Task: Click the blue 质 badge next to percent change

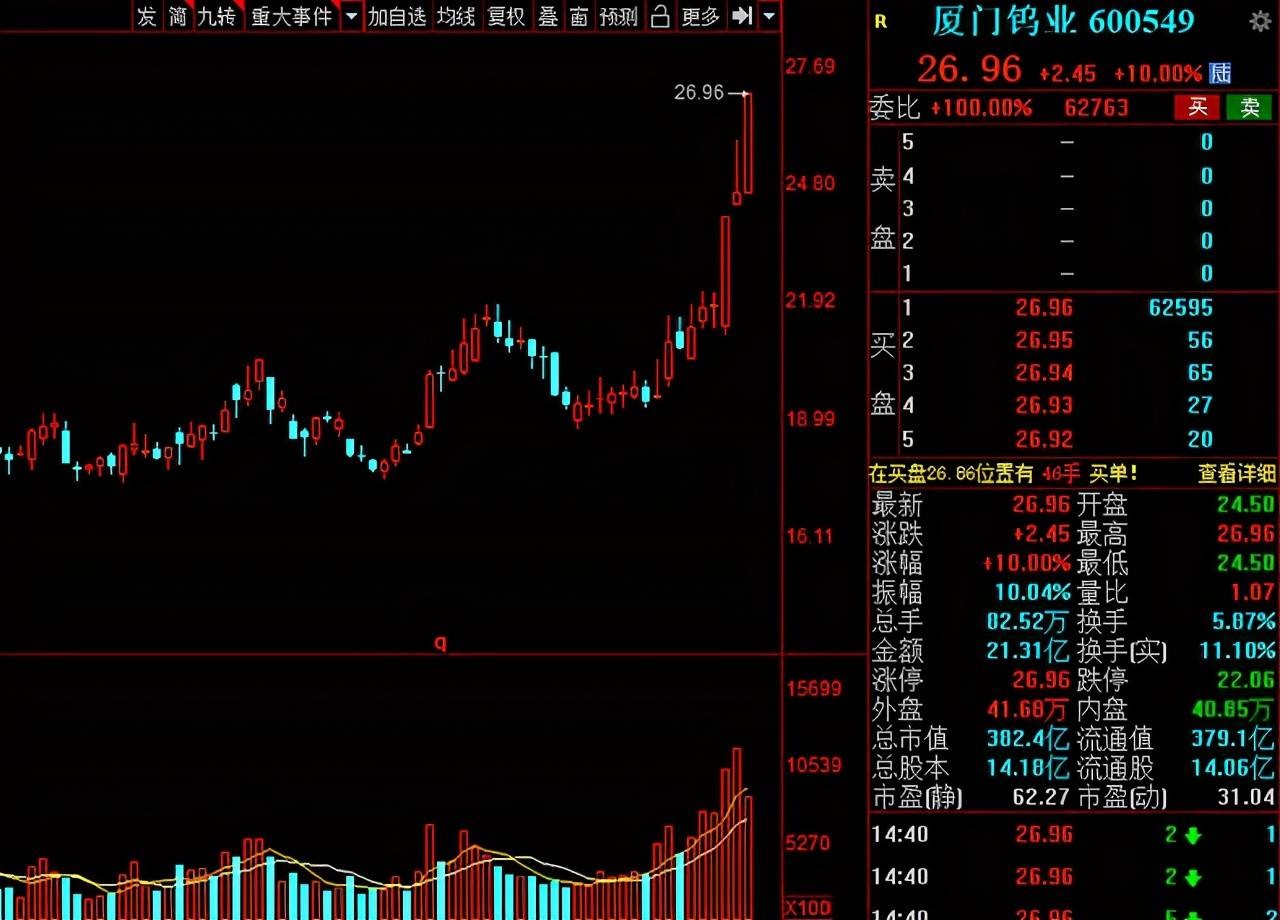Action: pyautogui.click(x=1220, y=73)
